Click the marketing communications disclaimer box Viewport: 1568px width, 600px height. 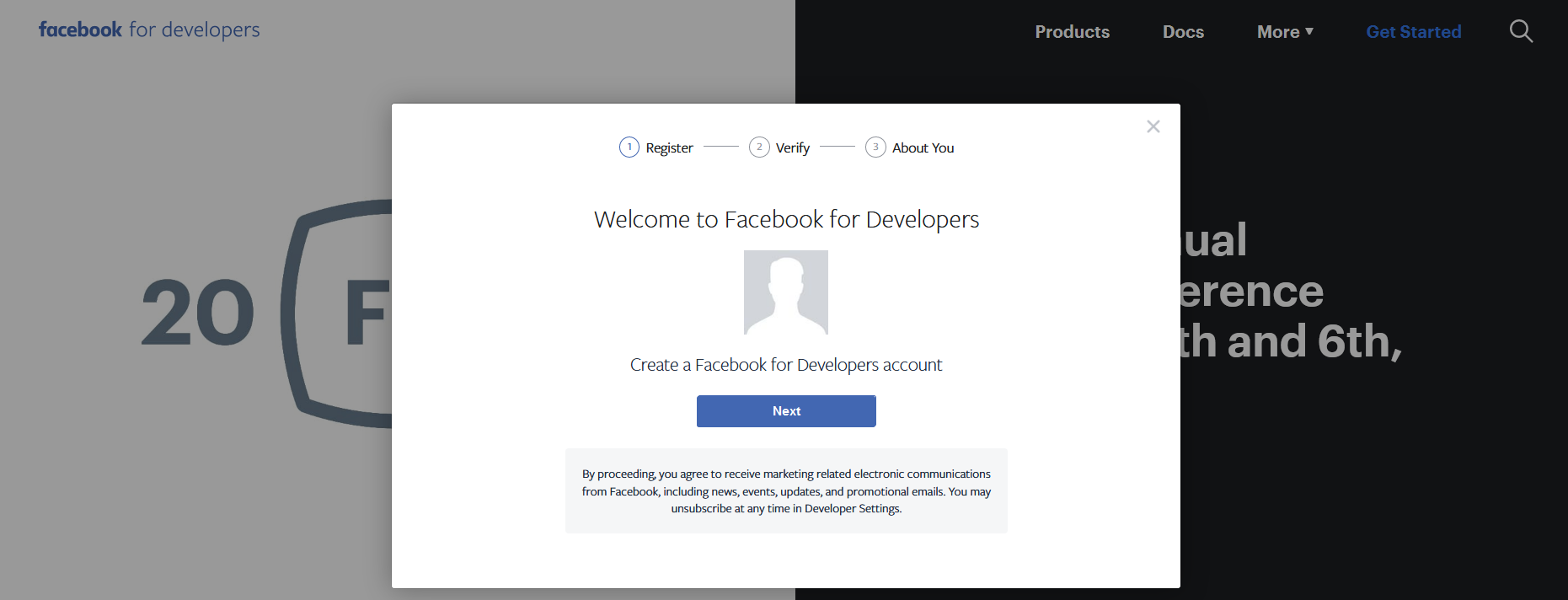[x=786, y=491]
